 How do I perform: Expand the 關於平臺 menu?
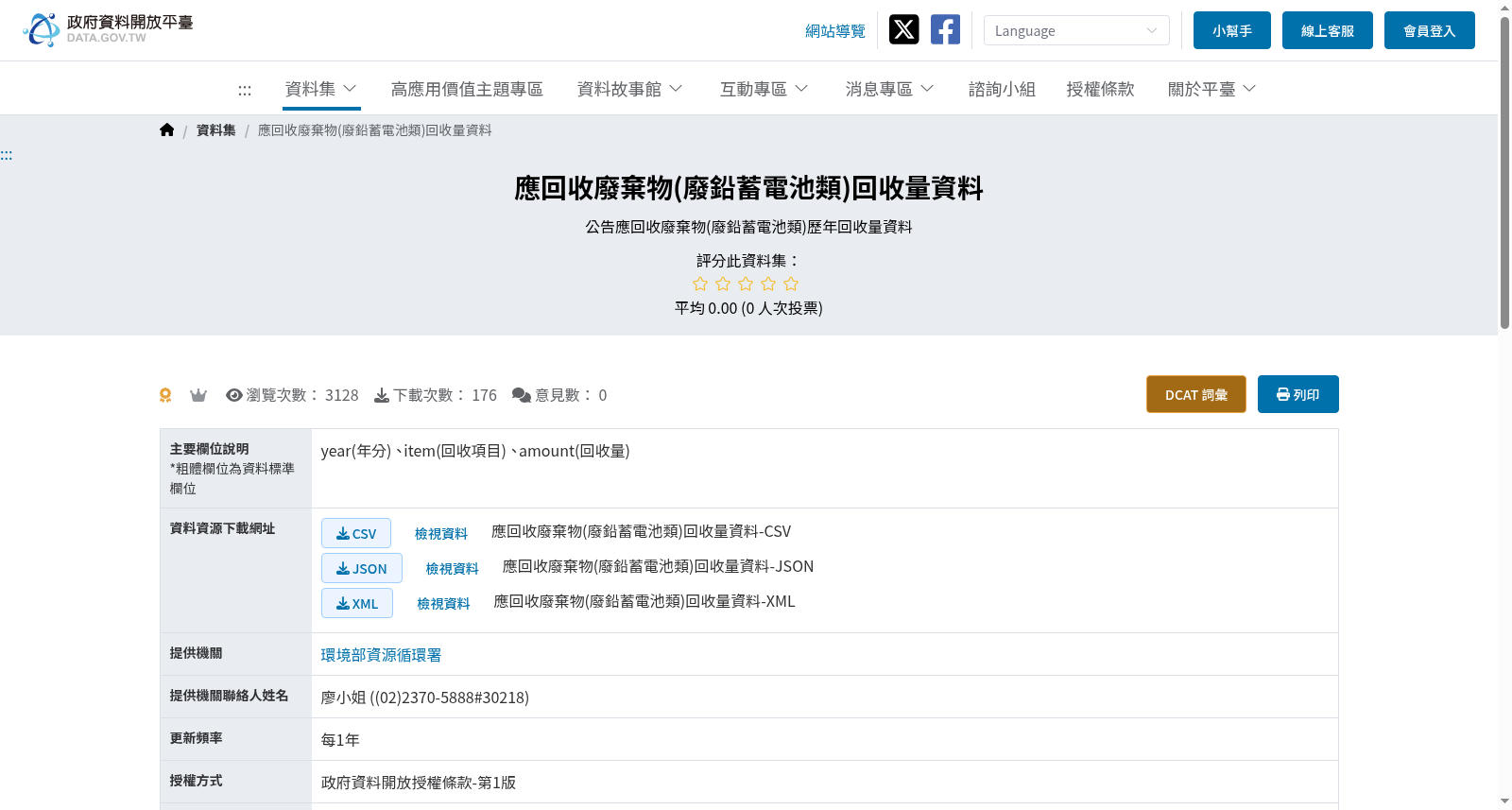click(x=1212, y=89)
